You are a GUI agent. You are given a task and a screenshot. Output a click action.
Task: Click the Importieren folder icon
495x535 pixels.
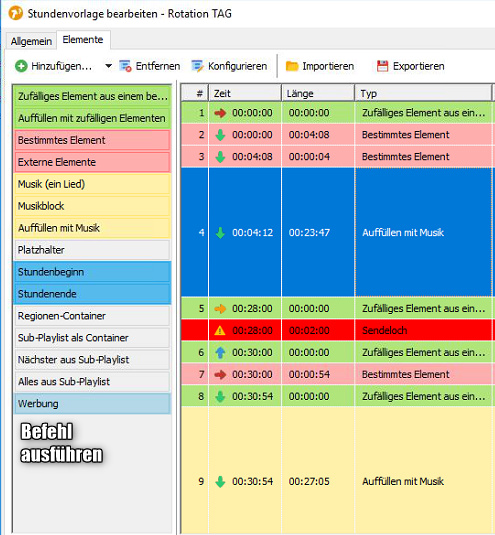click(x=292, y=66)
